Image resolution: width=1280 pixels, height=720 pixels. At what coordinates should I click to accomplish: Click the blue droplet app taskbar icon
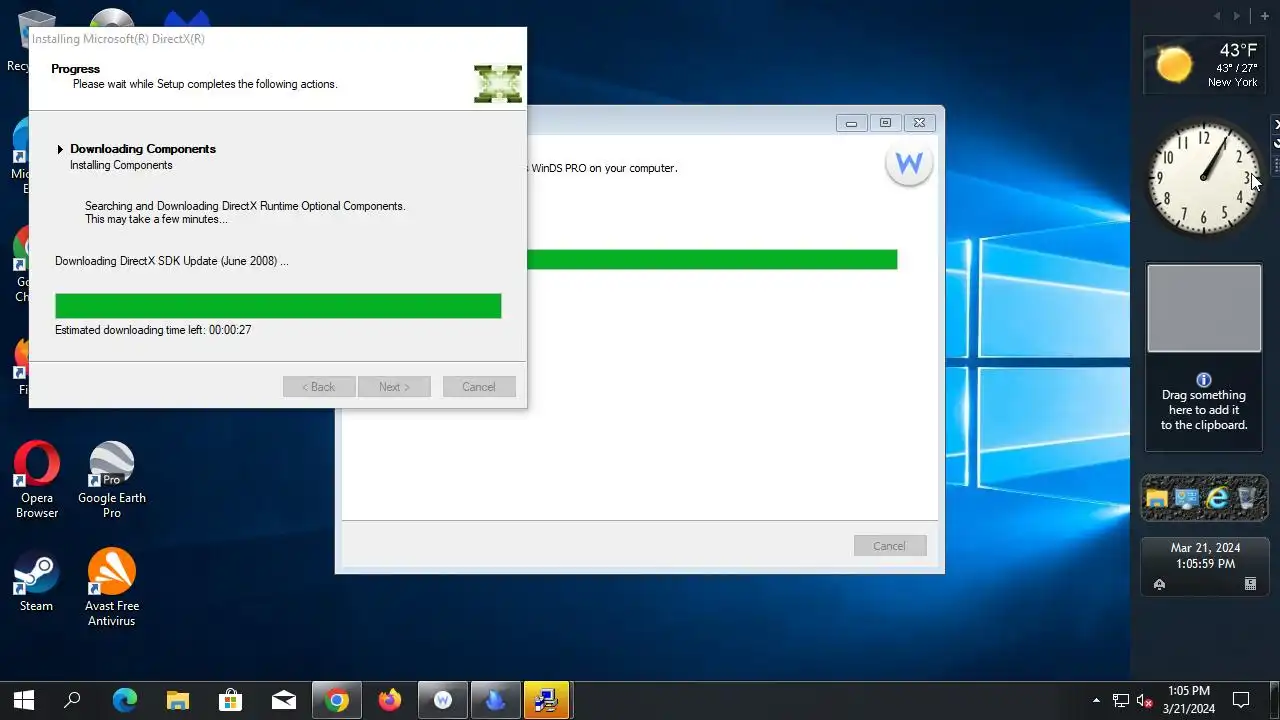(x=496, y=700)
